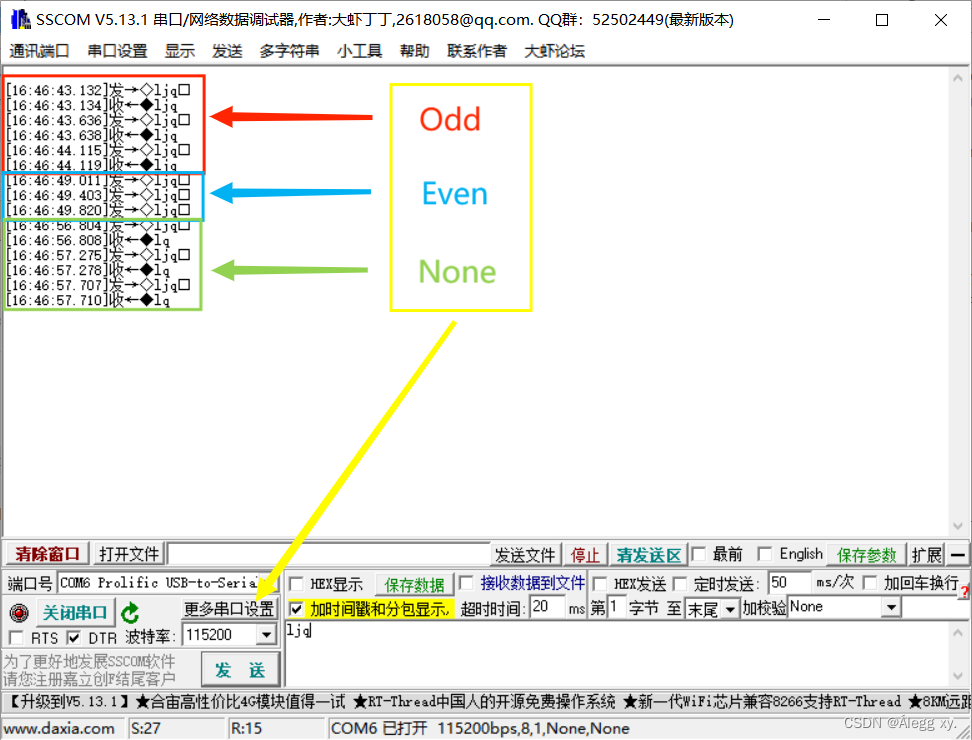
Task: Click the file path input field
Action: pos(329,554)
